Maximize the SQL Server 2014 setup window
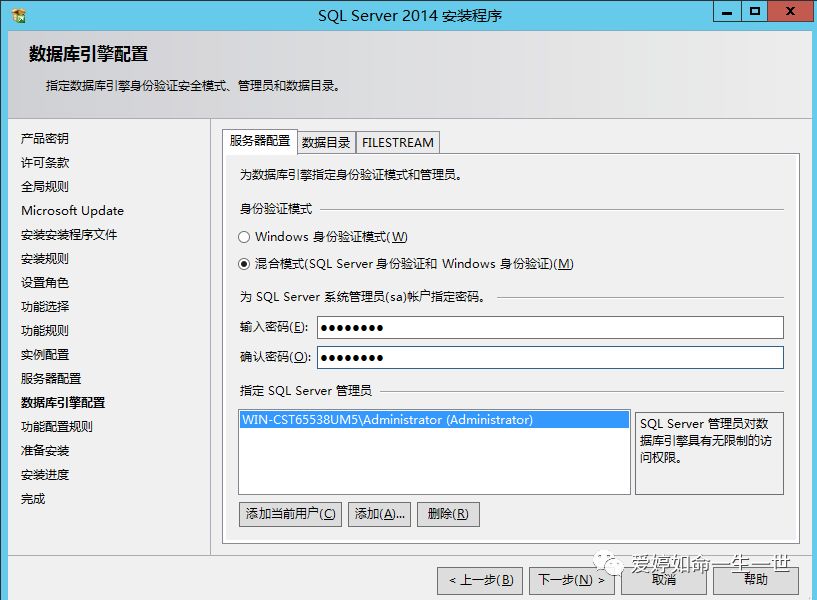Screen dimensions: 817x600 (x=754, y=11)
